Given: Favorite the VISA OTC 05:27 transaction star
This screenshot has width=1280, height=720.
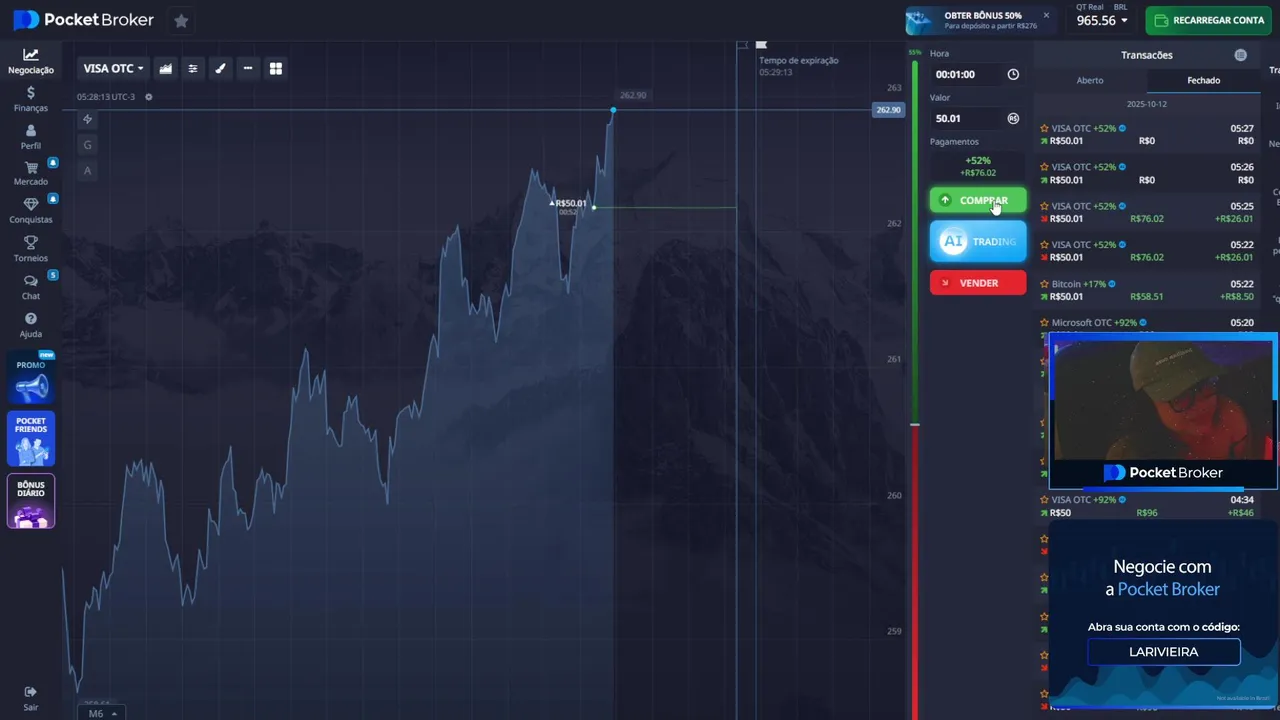Looking at the screenshot, I should [x=1044, y=128].
